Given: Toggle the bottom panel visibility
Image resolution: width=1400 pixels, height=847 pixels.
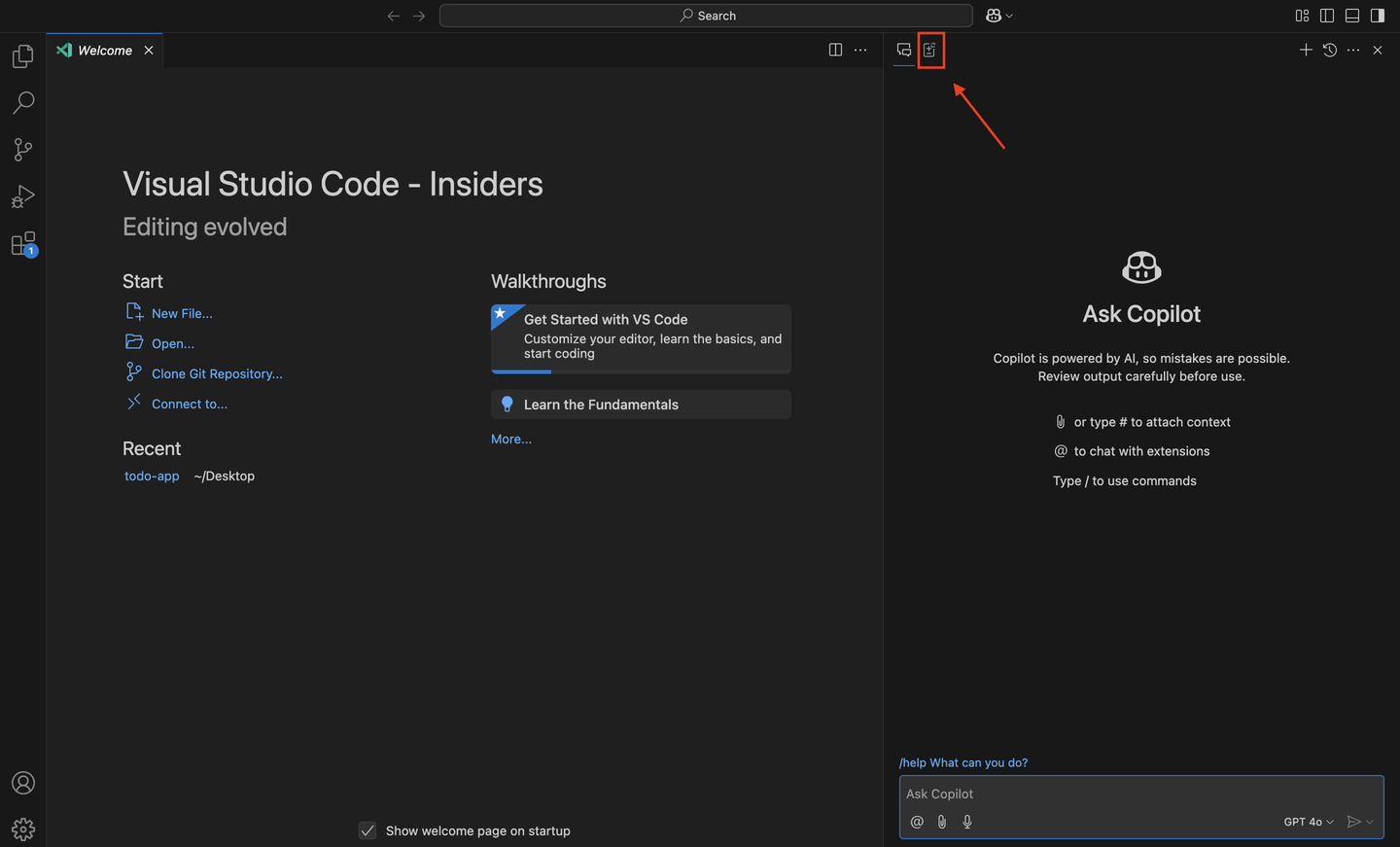Looking at the screenshot, I should point(1352,16).
